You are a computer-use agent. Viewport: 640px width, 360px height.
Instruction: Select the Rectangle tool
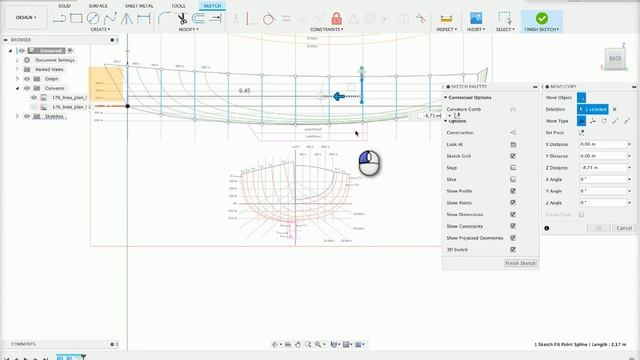[76, 18]
